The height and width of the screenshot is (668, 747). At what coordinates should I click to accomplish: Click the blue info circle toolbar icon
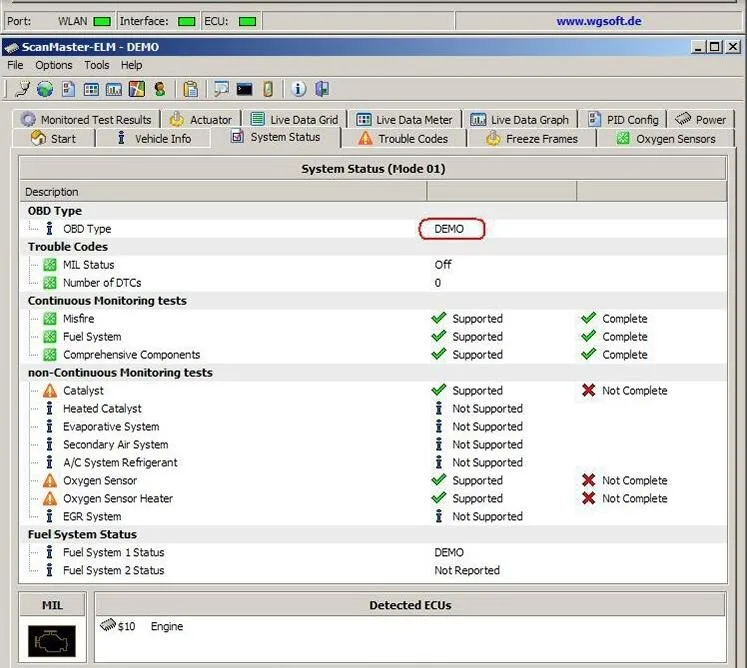pyautogui.click(x=298, y=89)
